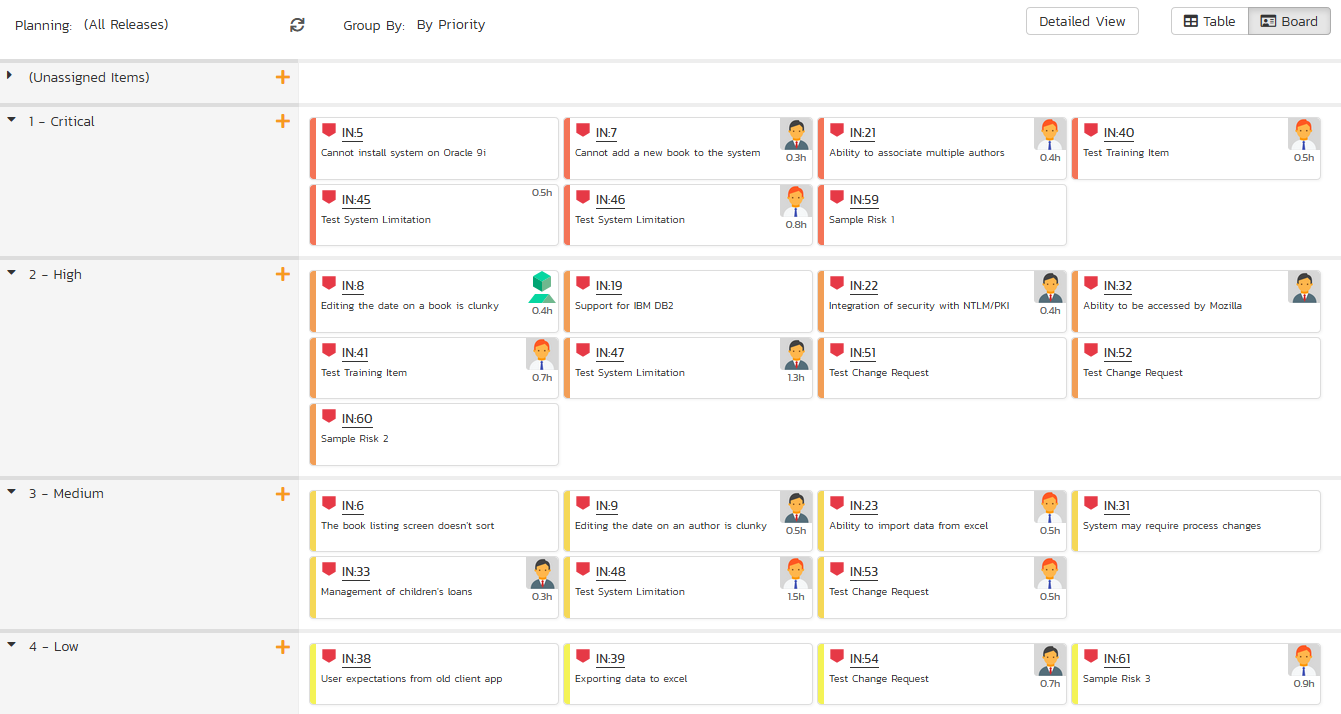The height and width of the screenshot is (714, 1341).
Task: Click yellow priority bar on IN:38 card
Action: 314,674
